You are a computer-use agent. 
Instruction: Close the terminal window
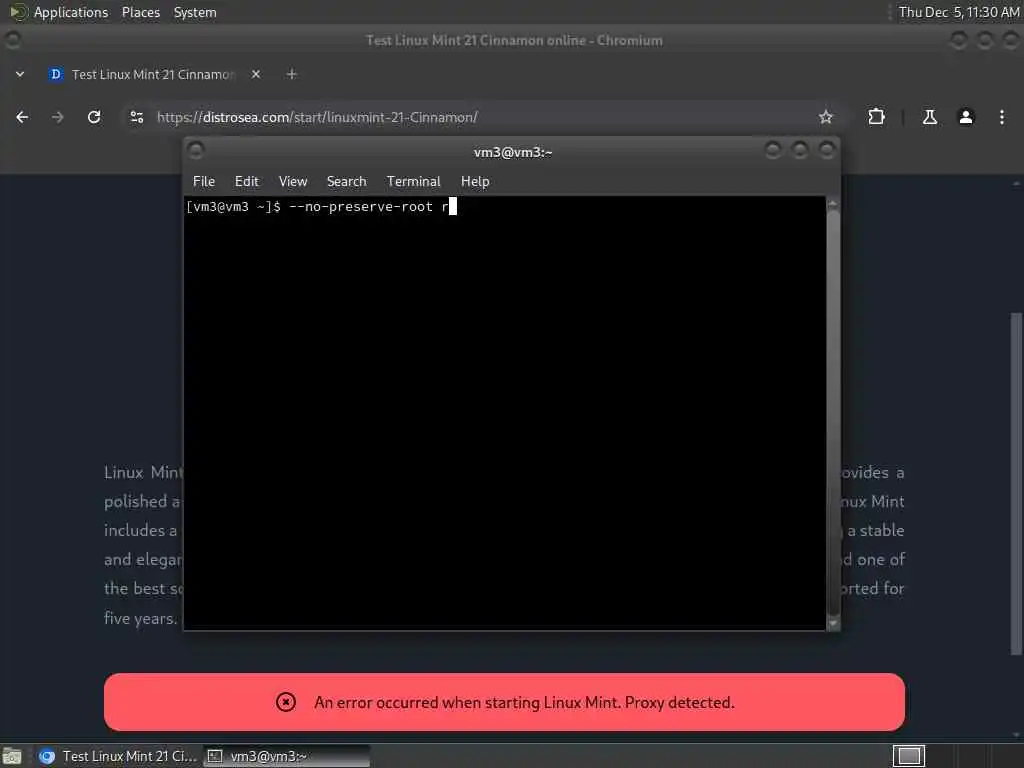coord(827,151)
